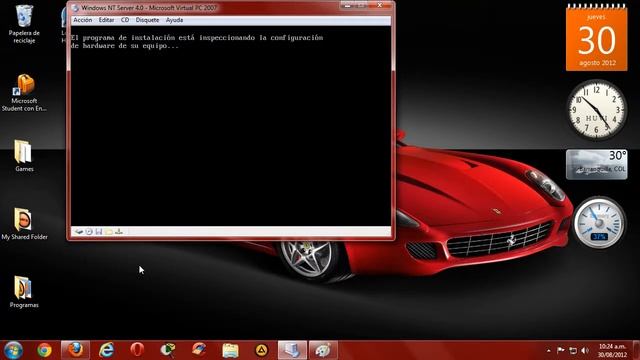Screen dimensions: 640x360
Task: Minimize the Virtual PC window
Action: coord(348,6)
